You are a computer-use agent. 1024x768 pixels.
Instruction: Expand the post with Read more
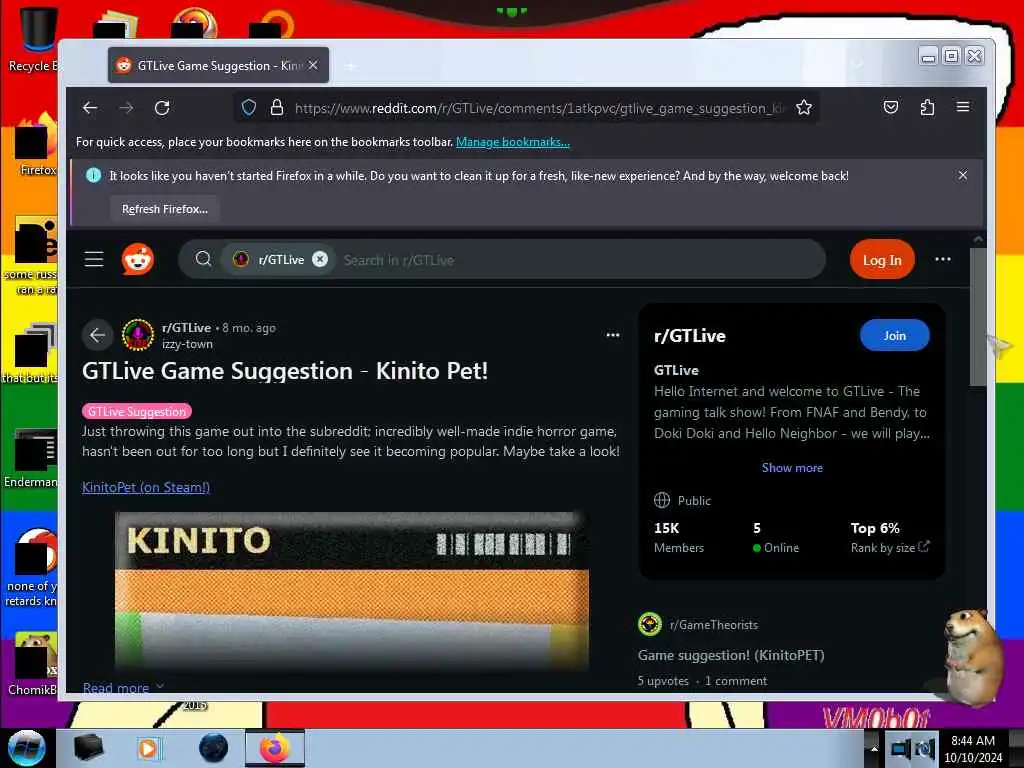tap(122, 687)
